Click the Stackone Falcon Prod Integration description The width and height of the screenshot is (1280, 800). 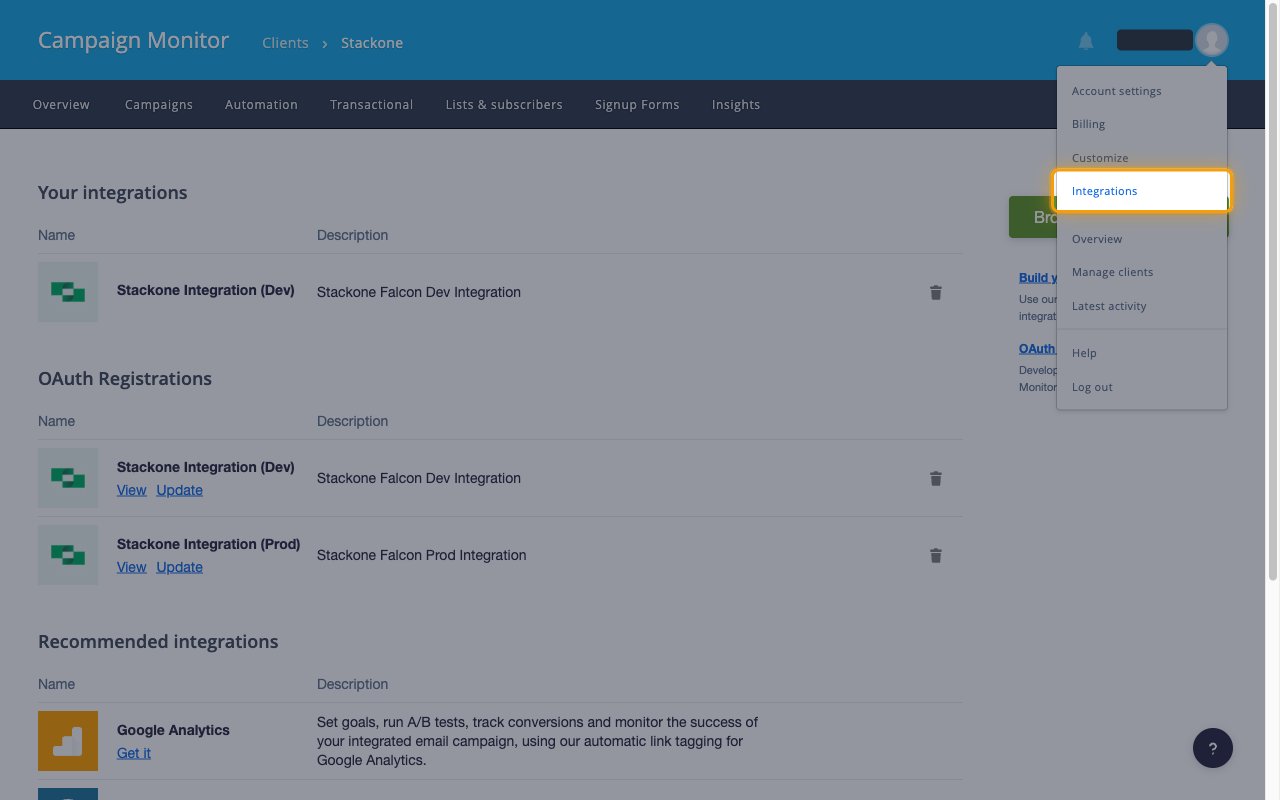tap(421, 555)
